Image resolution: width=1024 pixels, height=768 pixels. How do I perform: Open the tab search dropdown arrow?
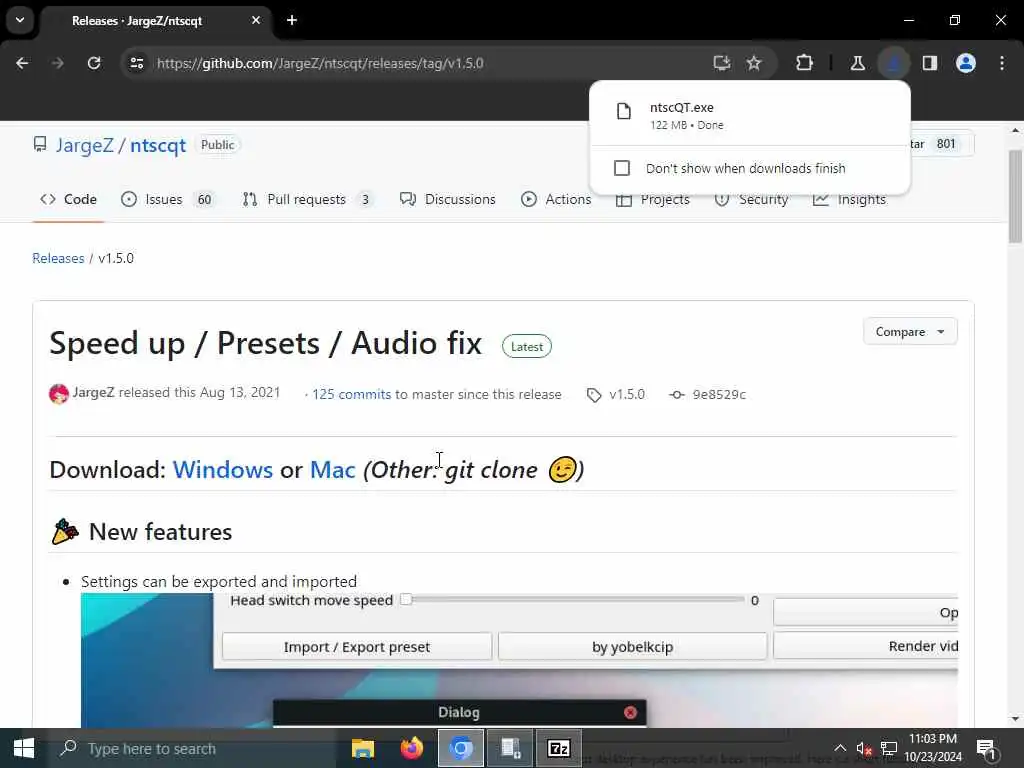pyautogui.click(x=20, y=20)
